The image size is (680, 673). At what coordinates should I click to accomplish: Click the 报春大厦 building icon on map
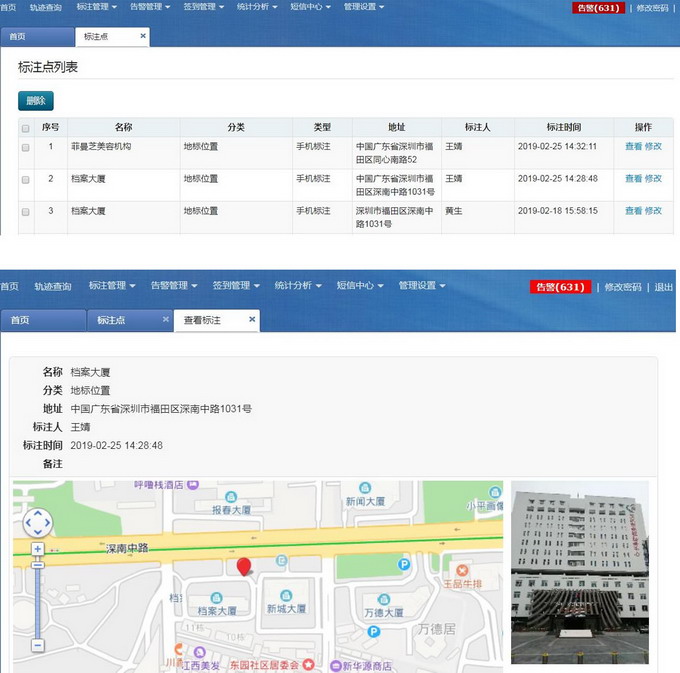231,496
